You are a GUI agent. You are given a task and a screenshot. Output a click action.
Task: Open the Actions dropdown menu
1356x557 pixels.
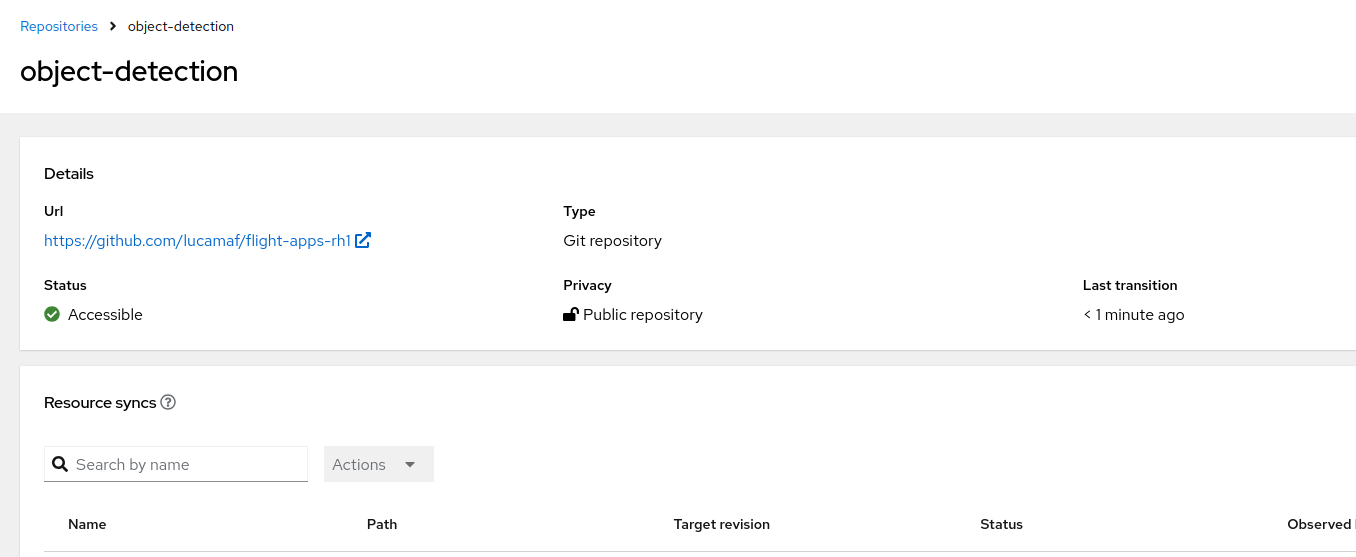coord(379,464)
